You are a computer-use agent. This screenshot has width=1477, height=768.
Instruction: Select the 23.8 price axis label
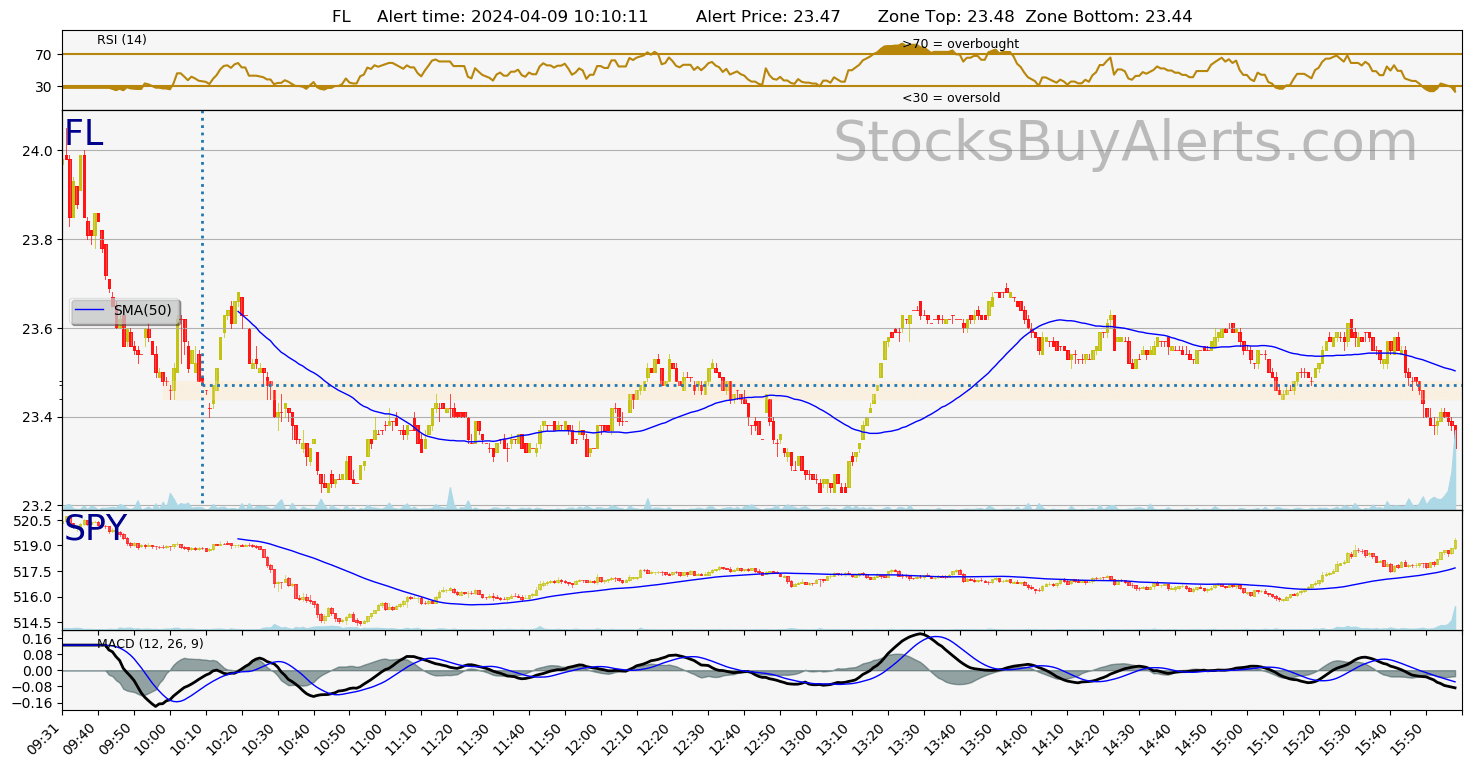39,240
